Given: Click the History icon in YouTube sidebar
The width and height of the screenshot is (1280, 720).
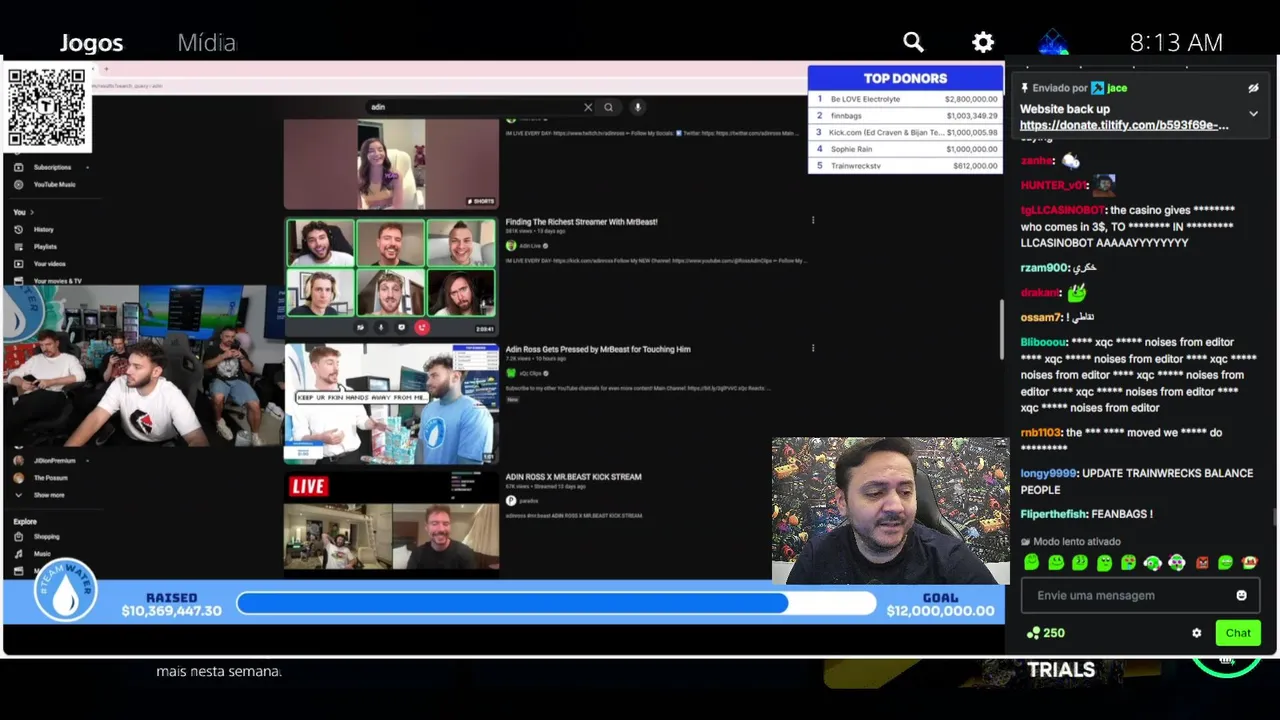Looking at the screenshot, I should pyautogui.click(x=19, y=229).
